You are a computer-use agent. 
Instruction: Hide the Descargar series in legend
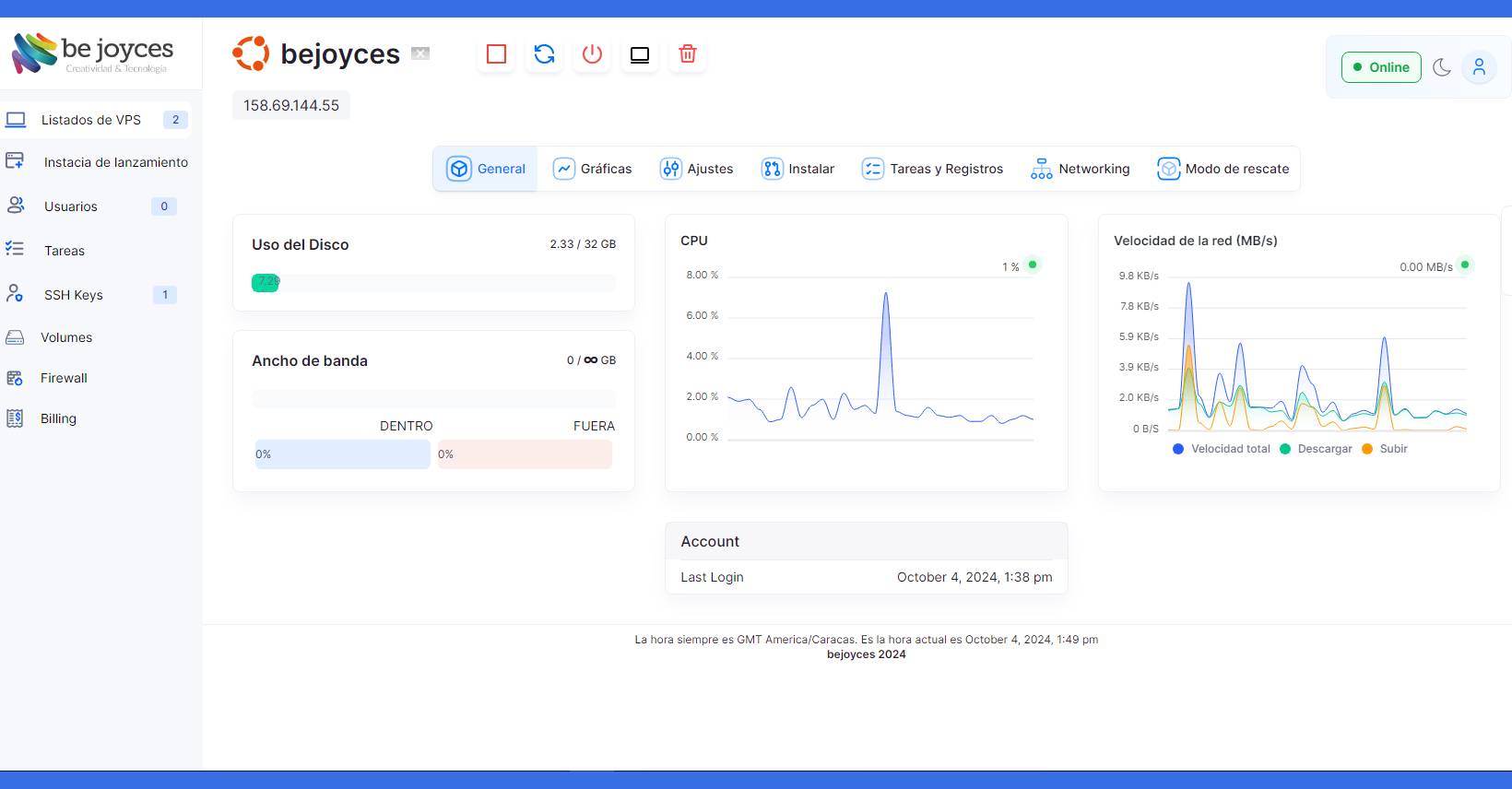tap(1316, 449)
